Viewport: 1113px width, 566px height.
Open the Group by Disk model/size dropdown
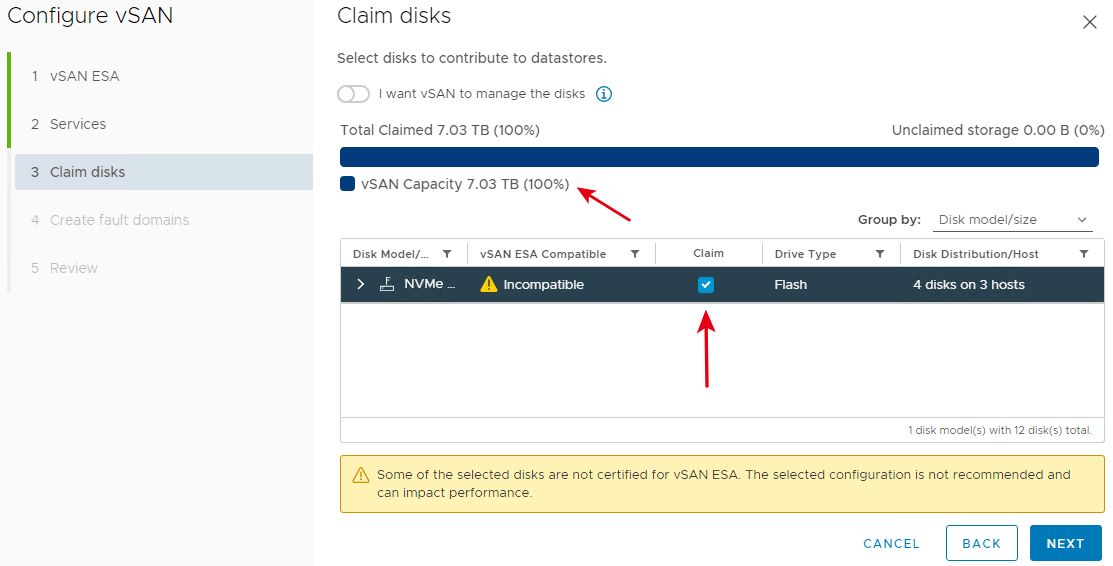(1012, 219)
